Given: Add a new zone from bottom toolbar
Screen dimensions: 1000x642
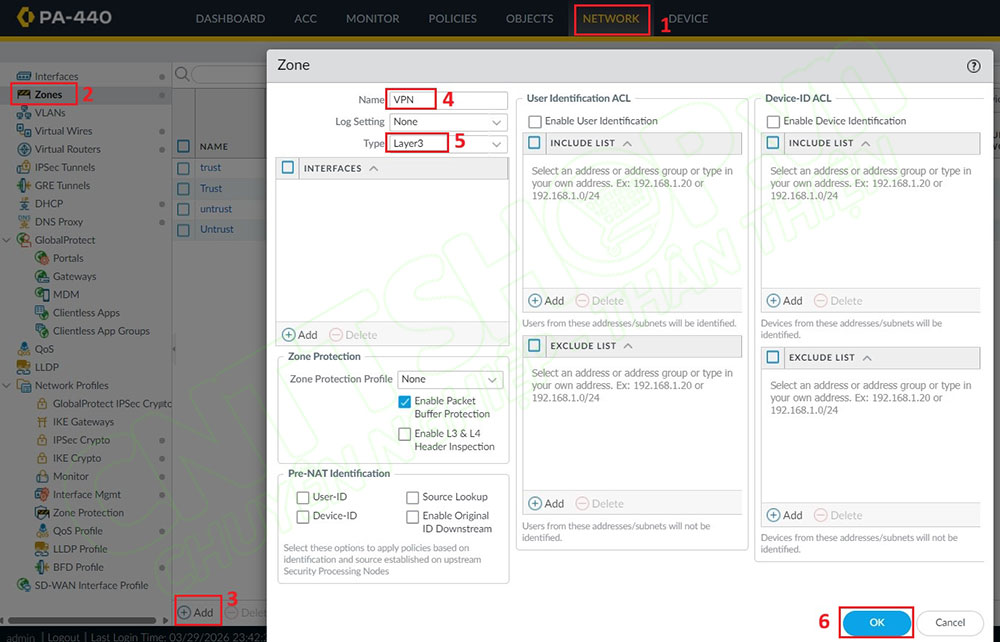Looking at the screenshot, I should tap(195, 613).
